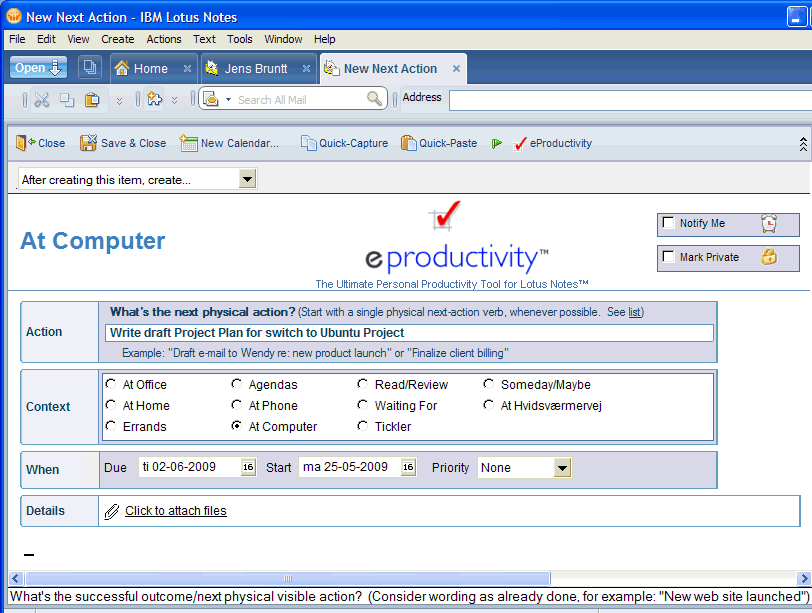Click the paperclip attach icon
Viewport: 812px width, 613px height.
coord(112,512)
